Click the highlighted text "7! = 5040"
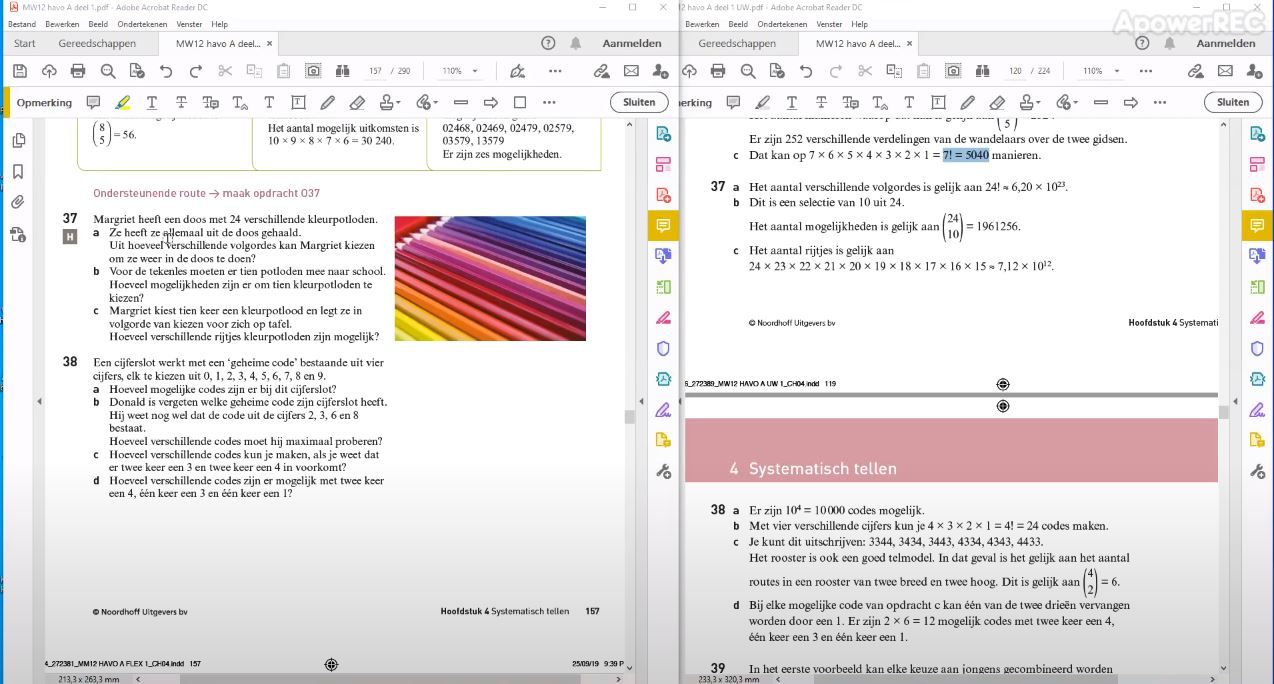Image resolution: width=1274 pixels, height=684 pixels. (965, 155)
